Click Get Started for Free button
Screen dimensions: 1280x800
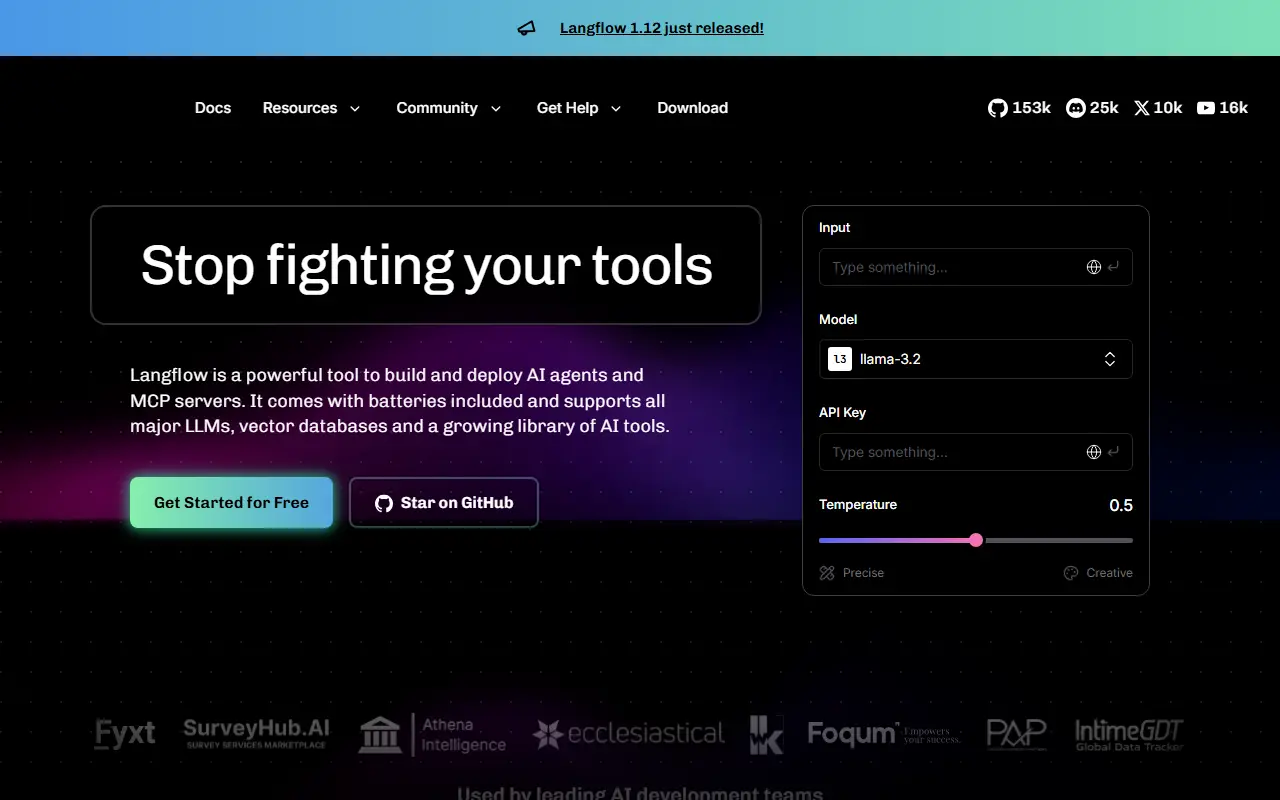(231, 503)
